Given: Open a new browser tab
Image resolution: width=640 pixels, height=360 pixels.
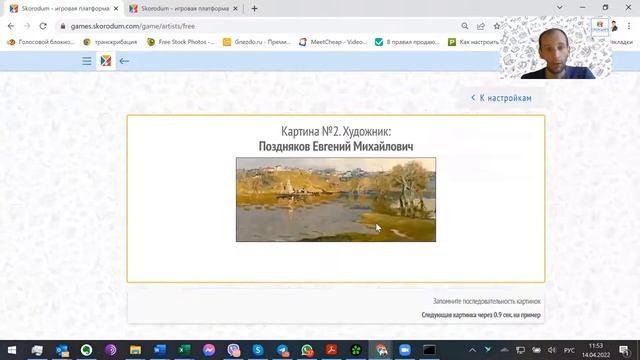Looking at the screenshot, I should [254, 8].
